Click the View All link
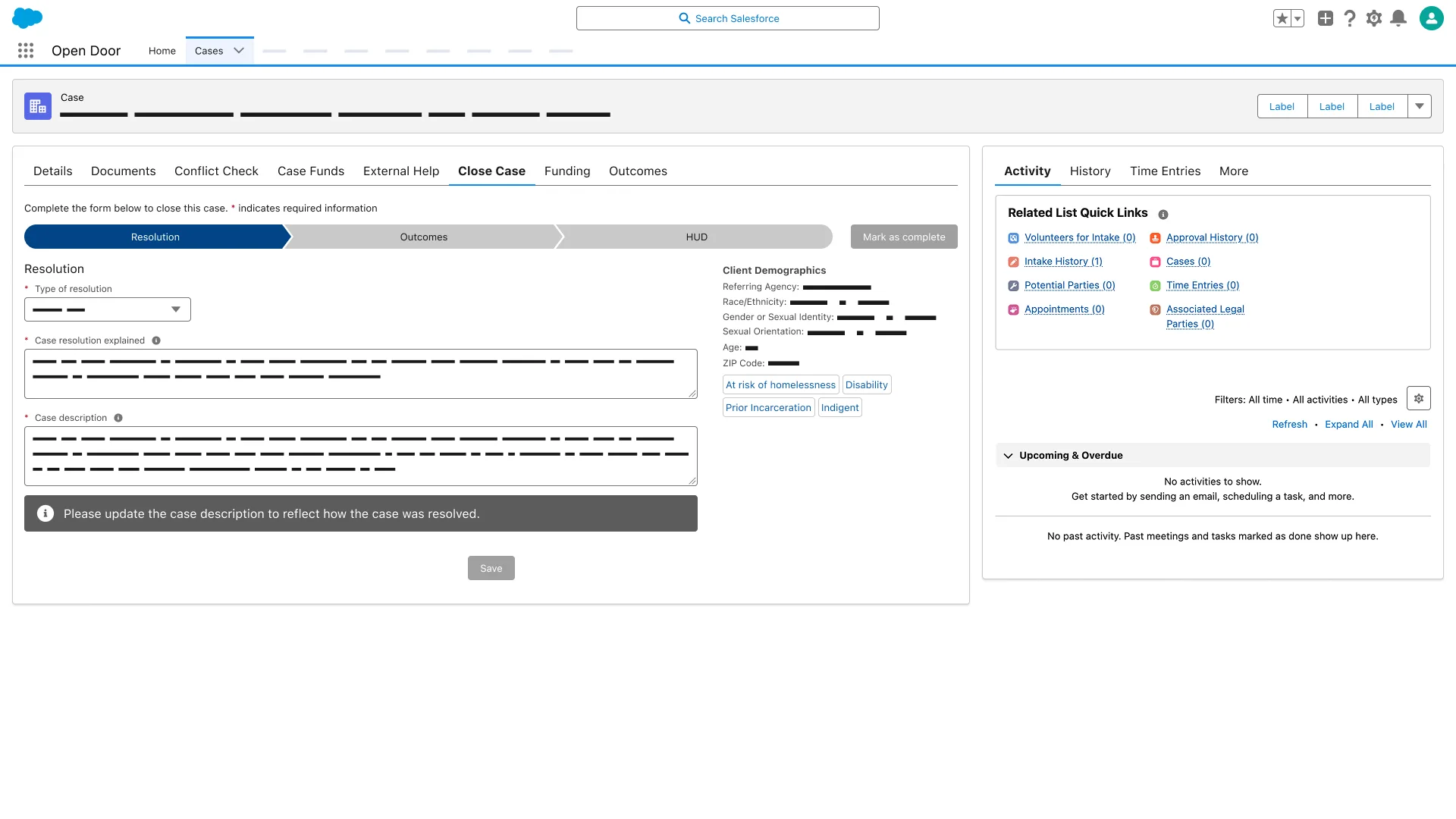 1409,425
